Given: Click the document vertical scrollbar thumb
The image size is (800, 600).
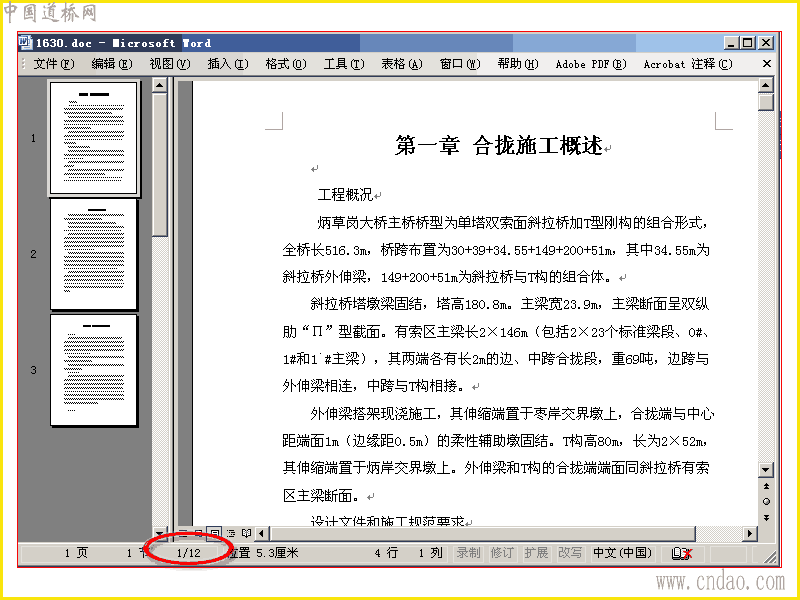Looking at the screenshot, I should tap(766, 102).
